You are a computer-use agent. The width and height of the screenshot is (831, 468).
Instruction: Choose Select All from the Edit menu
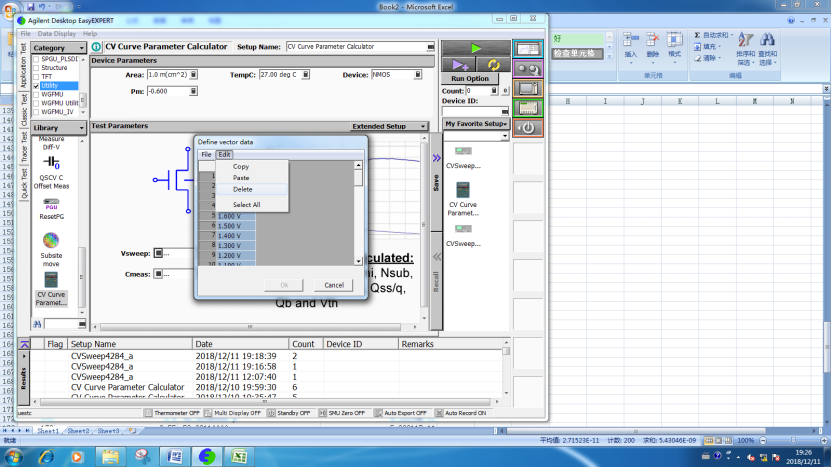[x=246, y=205]
